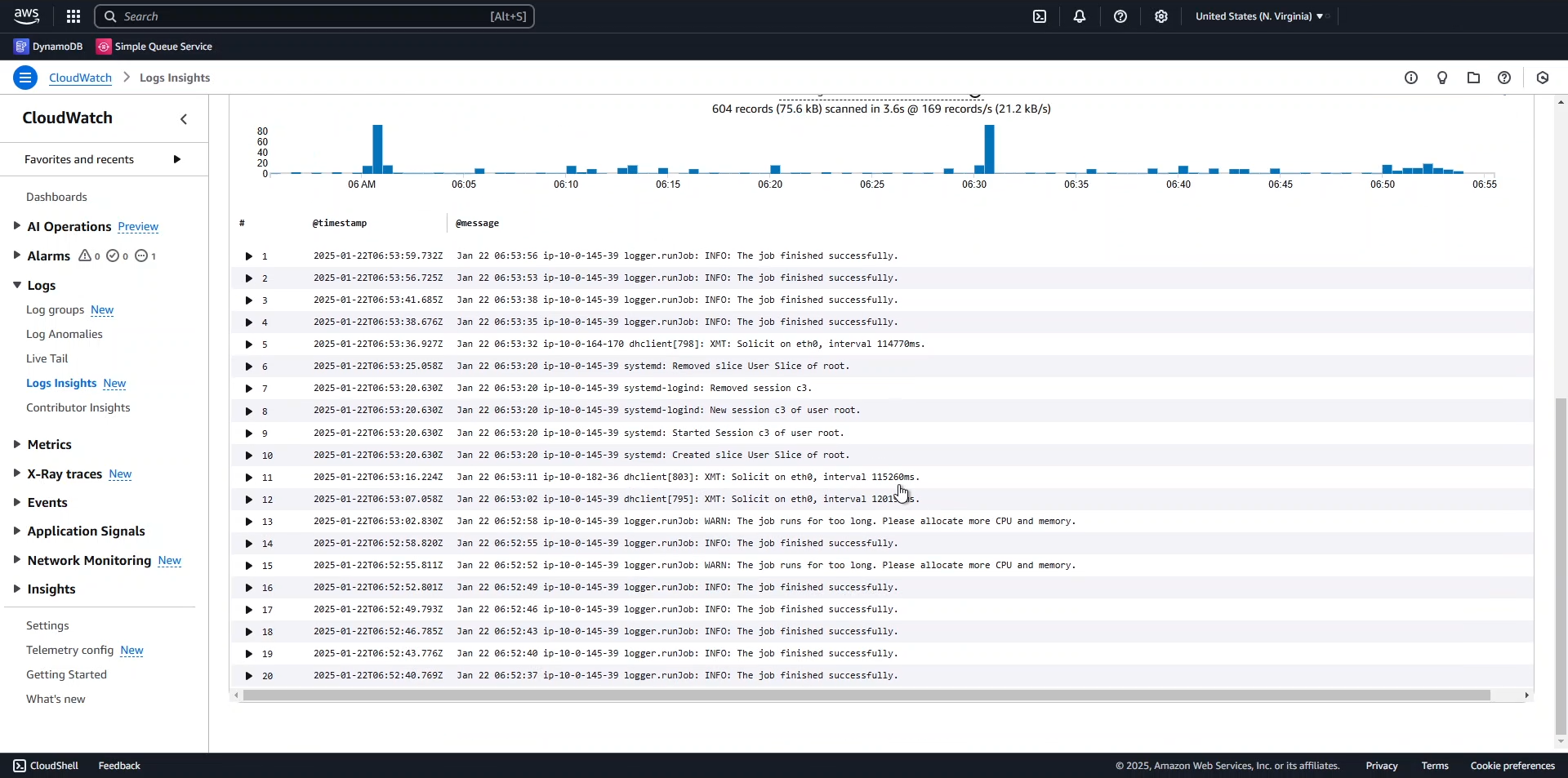Open the Simple Queue Service shortcut
Image resolution: width=1568 pixels, height=778 pixels.
pos(154,47)
